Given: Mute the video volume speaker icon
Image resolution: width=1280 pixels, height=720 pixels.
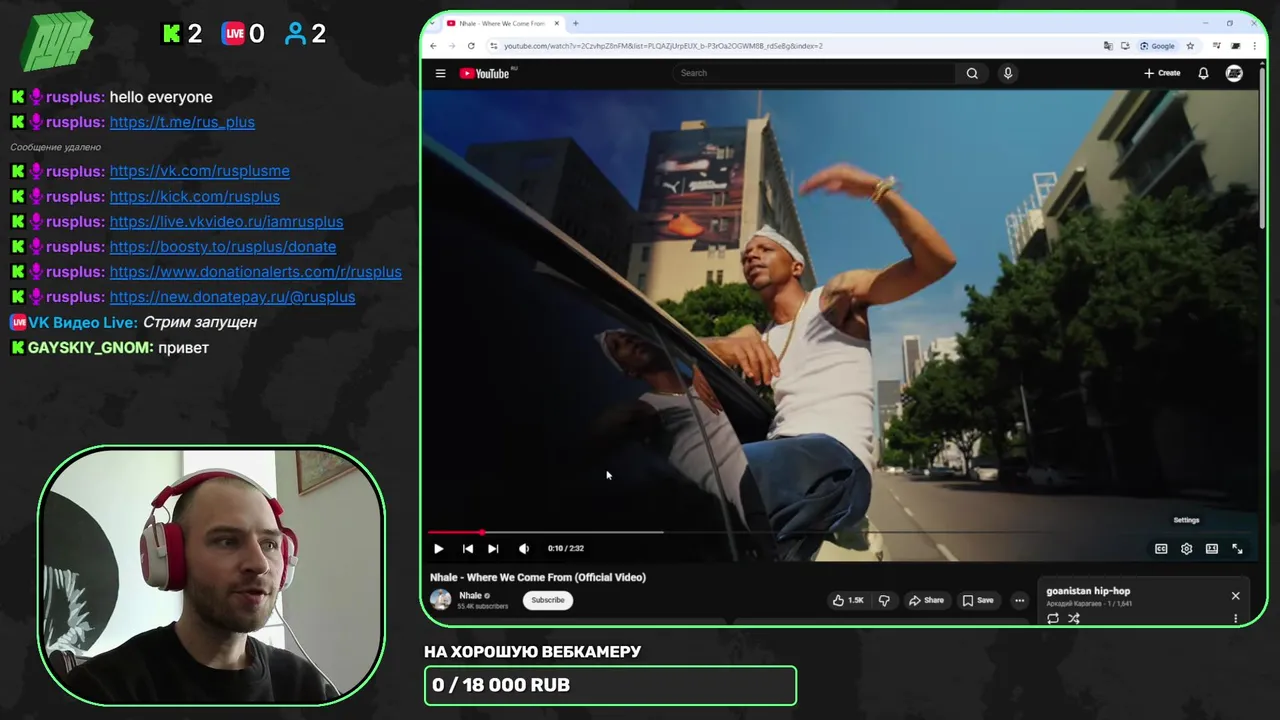Looking at the screenshot, I should coord(524,548).
